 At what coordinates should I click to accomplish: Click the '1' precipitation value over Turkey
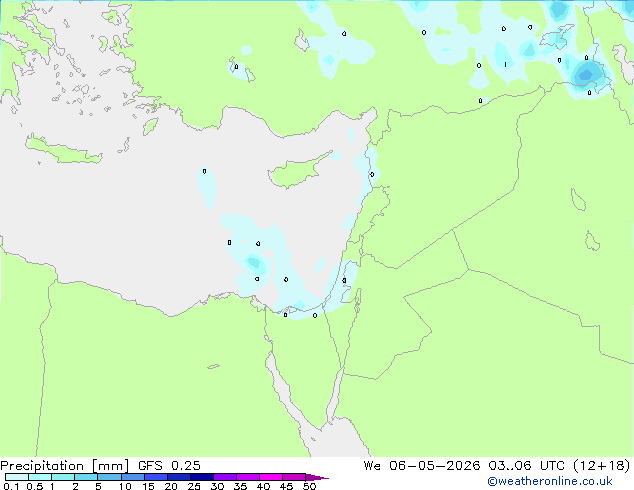coord(505,64)
